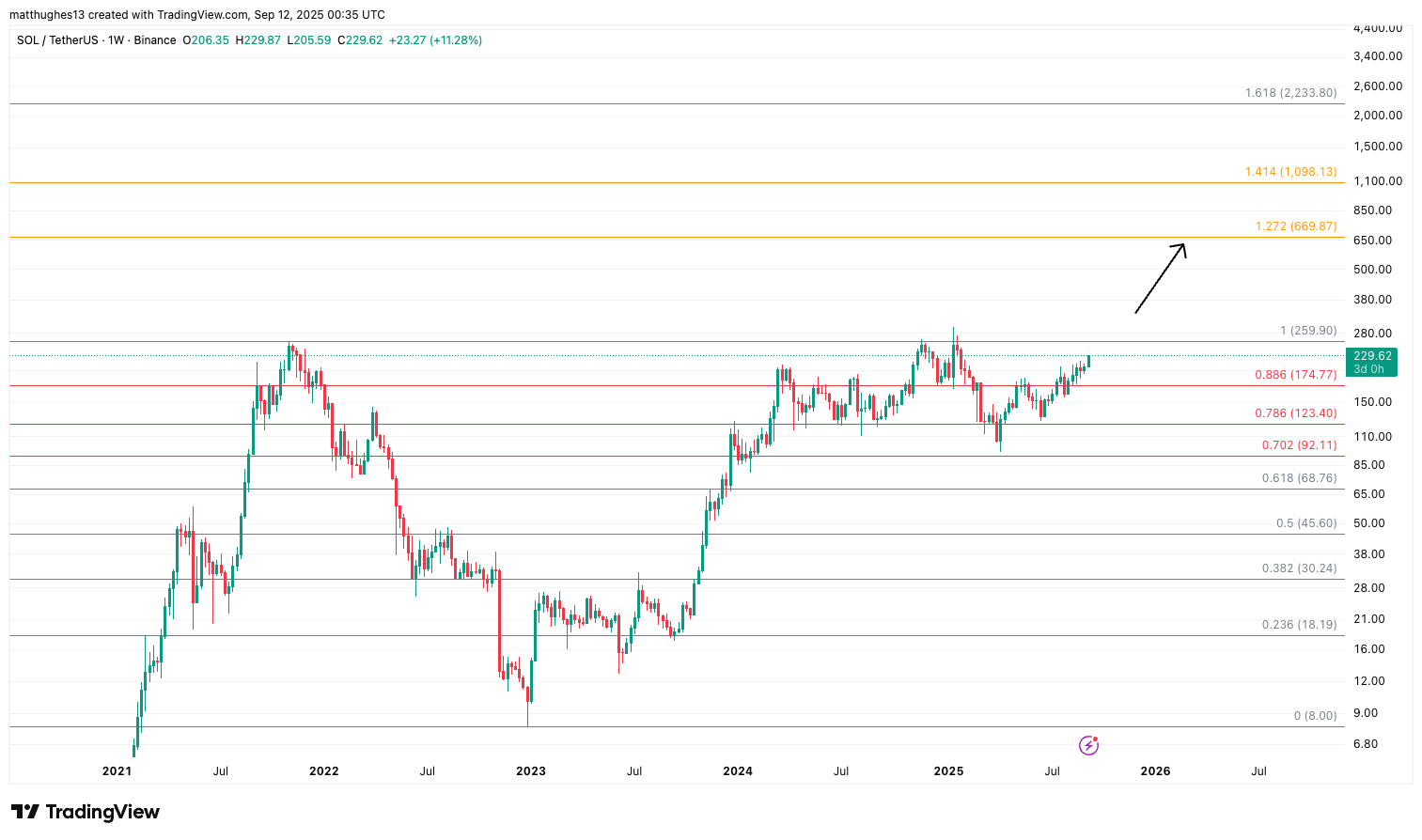This screenshot has width=1422, height=840.
Task: Click 12.00 on the price axis
Action: click(1369, 681)
